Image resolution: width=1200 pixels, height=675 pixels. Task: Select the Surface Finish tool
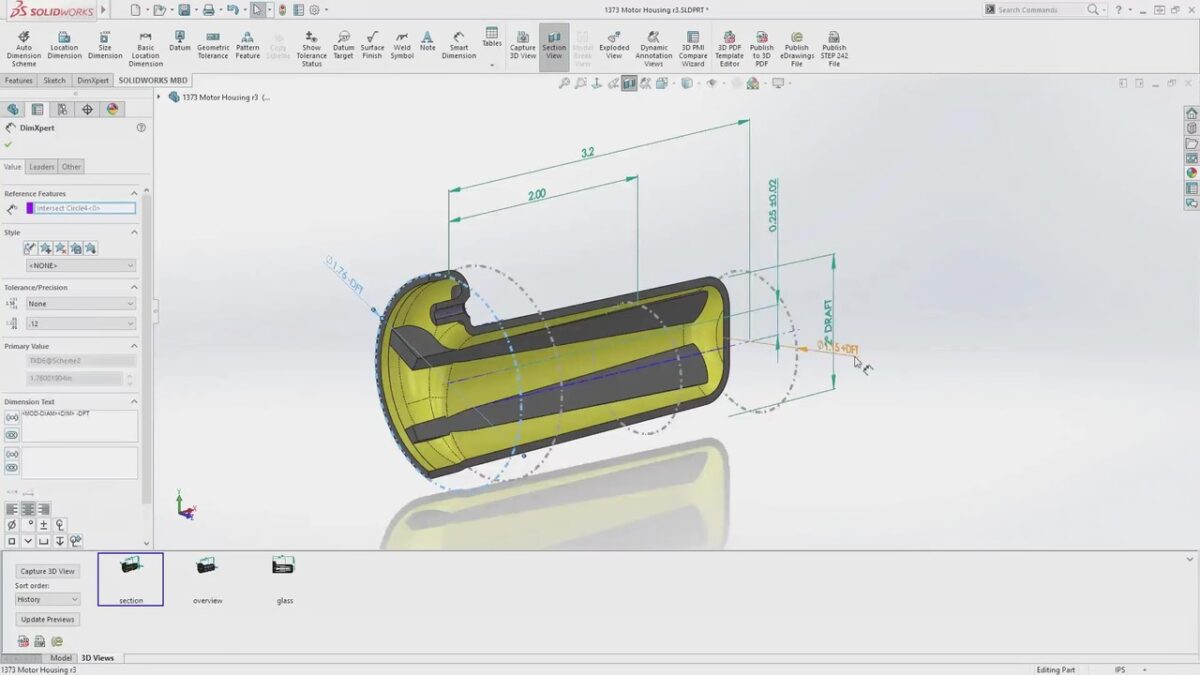[372, 45]
